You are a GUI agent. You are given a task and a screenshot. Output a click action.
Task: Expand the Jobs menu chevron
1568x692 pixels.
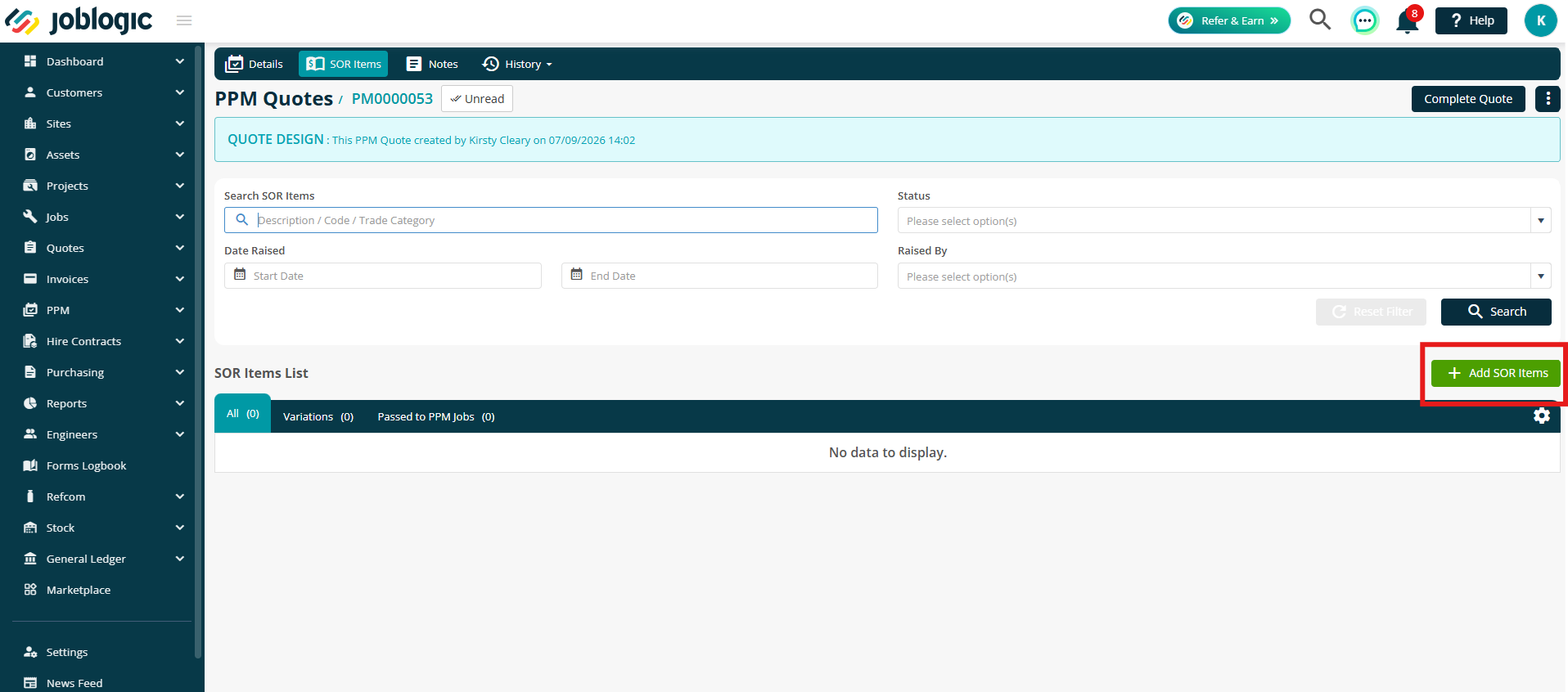(x=180, y=217)
